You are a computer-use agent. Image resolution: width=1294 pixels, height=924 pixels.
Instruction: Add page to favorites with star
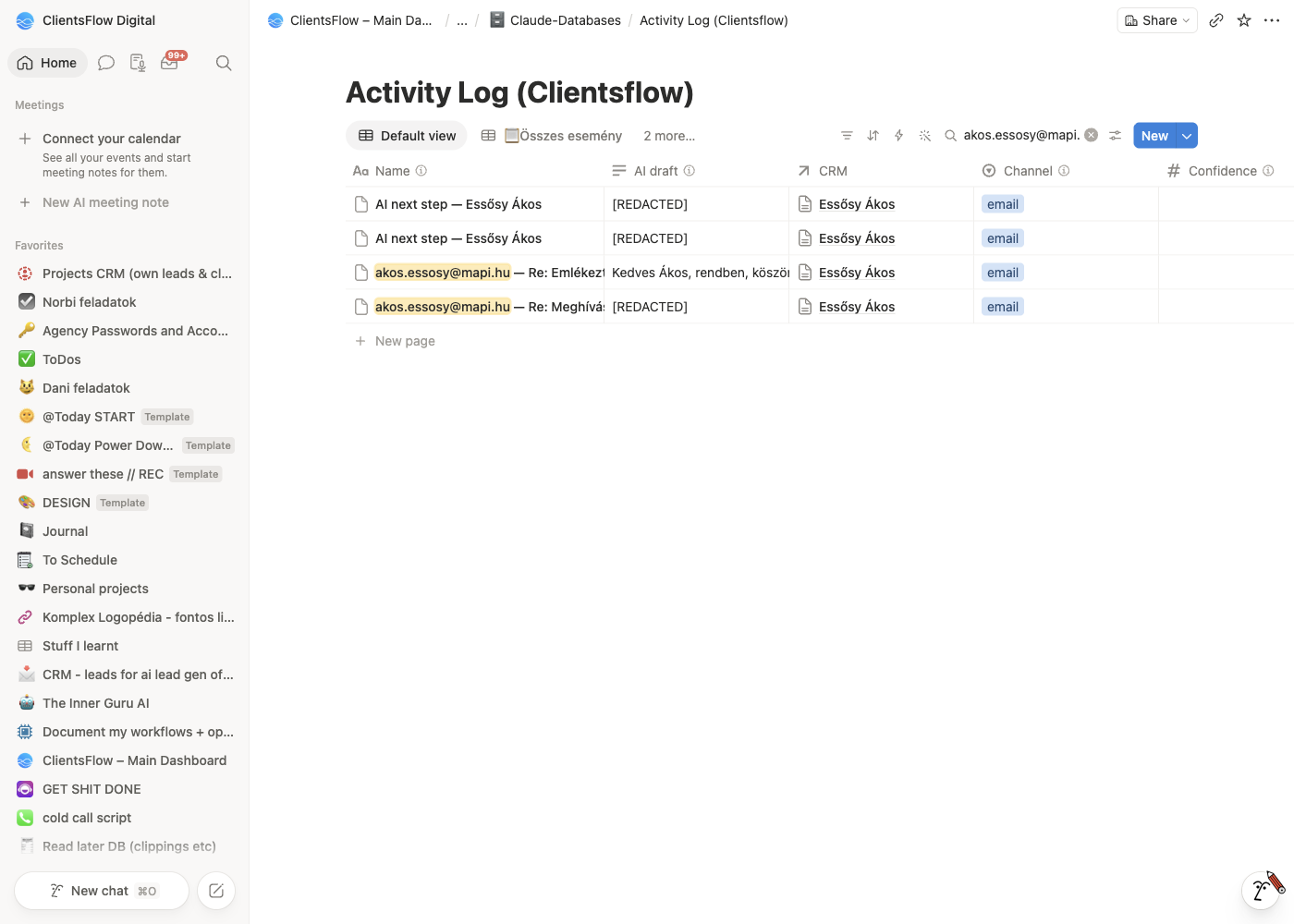click(1244, 20)
